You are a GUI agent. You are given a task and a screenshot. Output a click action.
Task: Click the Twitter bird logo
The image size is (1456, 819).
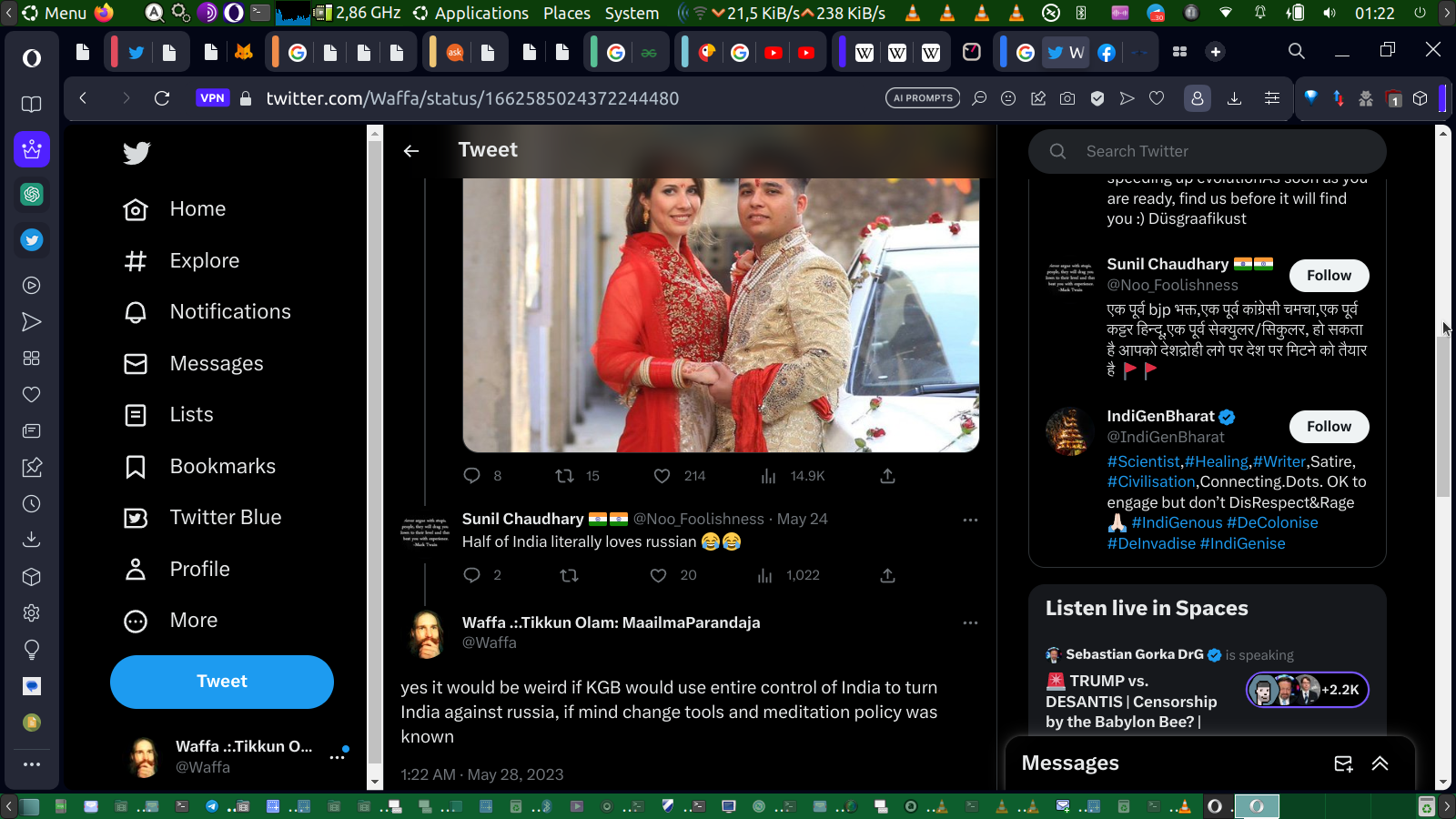click(x=136, y=153)
